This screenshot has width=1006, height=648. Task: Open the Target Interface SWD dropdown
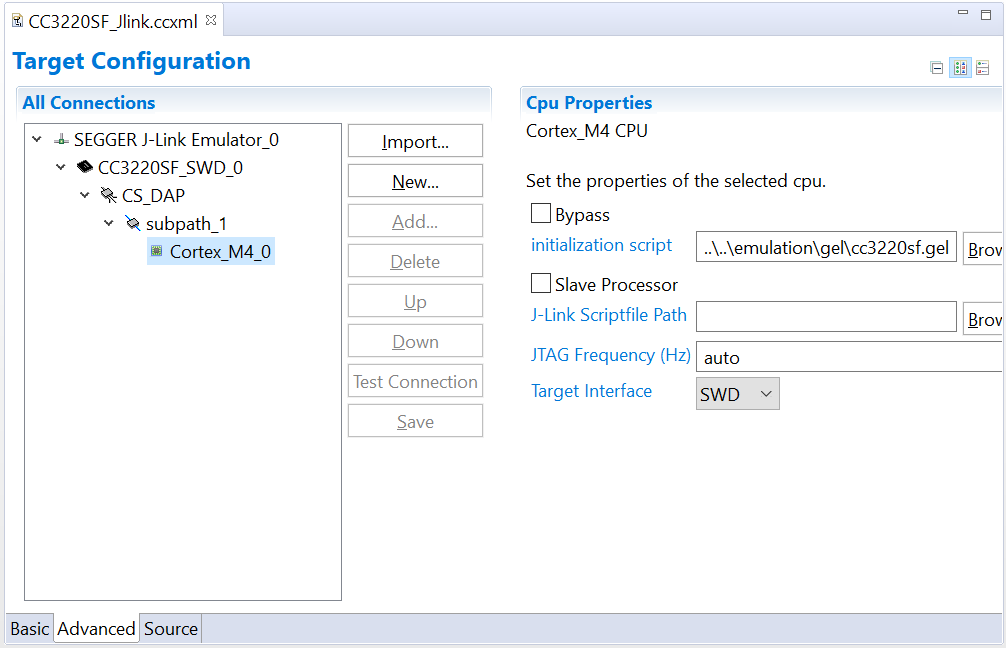[738, 394]
